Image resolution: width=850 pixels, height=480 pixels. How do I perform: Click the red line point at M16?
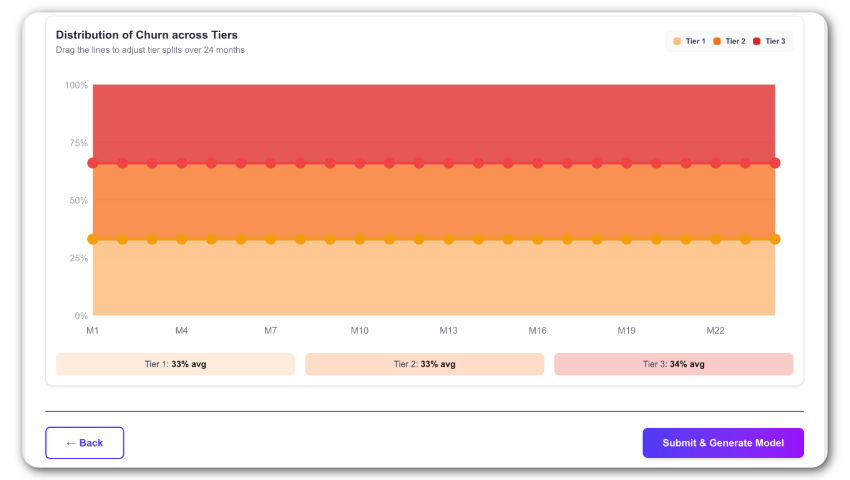[537, 163]
